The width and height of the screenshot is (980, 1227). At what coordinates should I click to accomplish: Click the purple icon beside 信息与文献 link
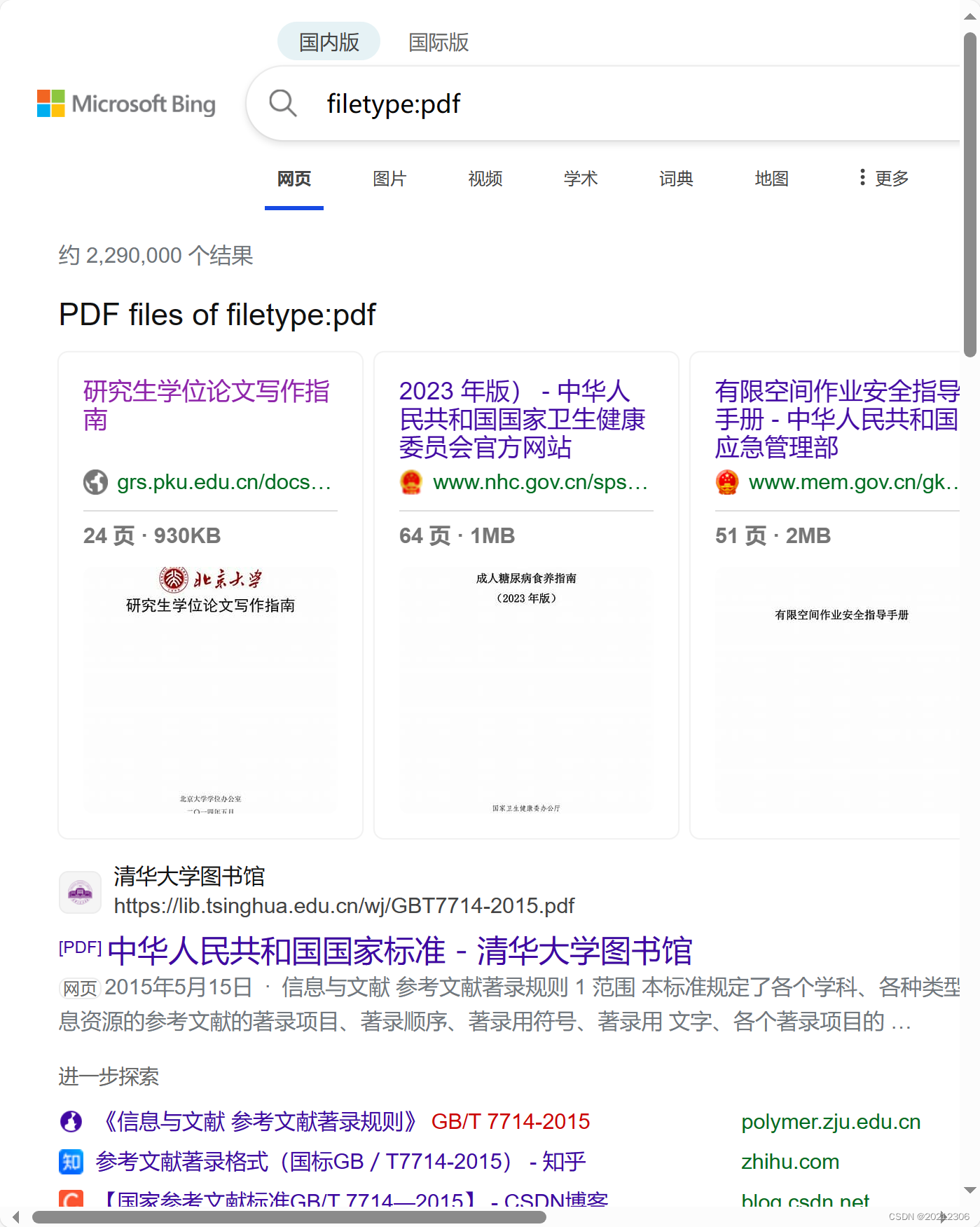(x=71, y=1122)
